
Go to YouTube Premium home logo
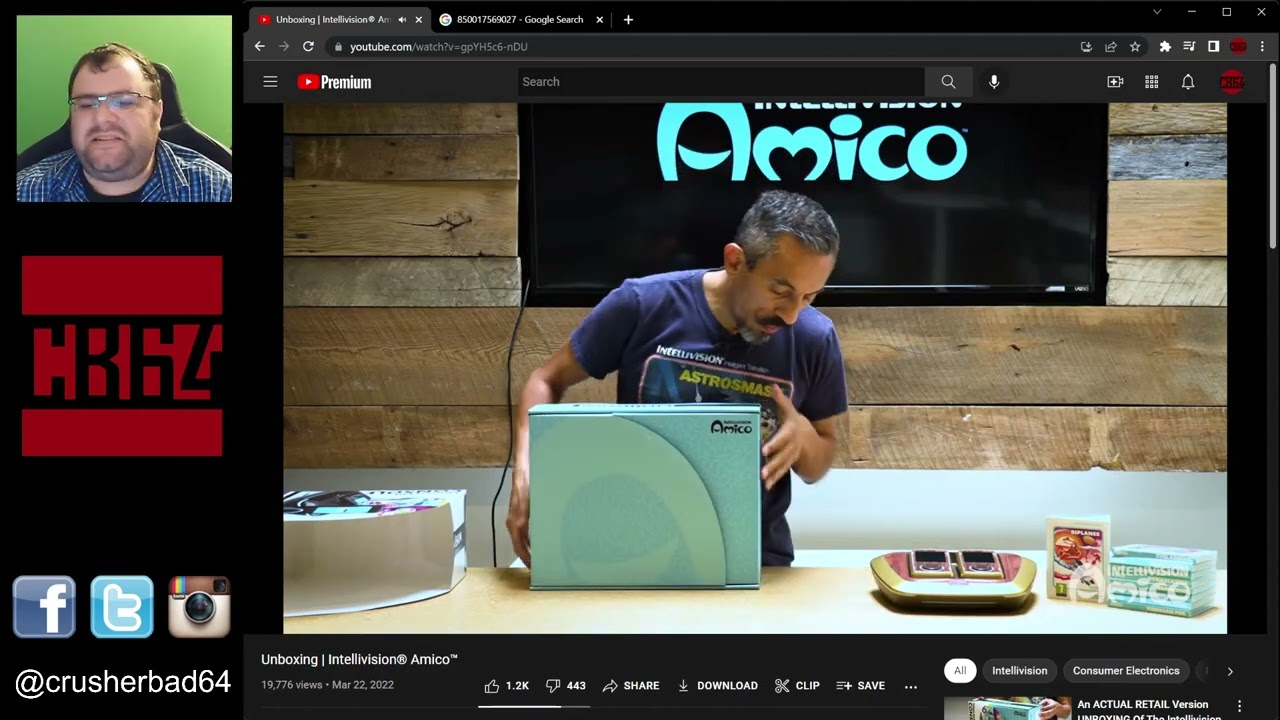tap(334, 82)
